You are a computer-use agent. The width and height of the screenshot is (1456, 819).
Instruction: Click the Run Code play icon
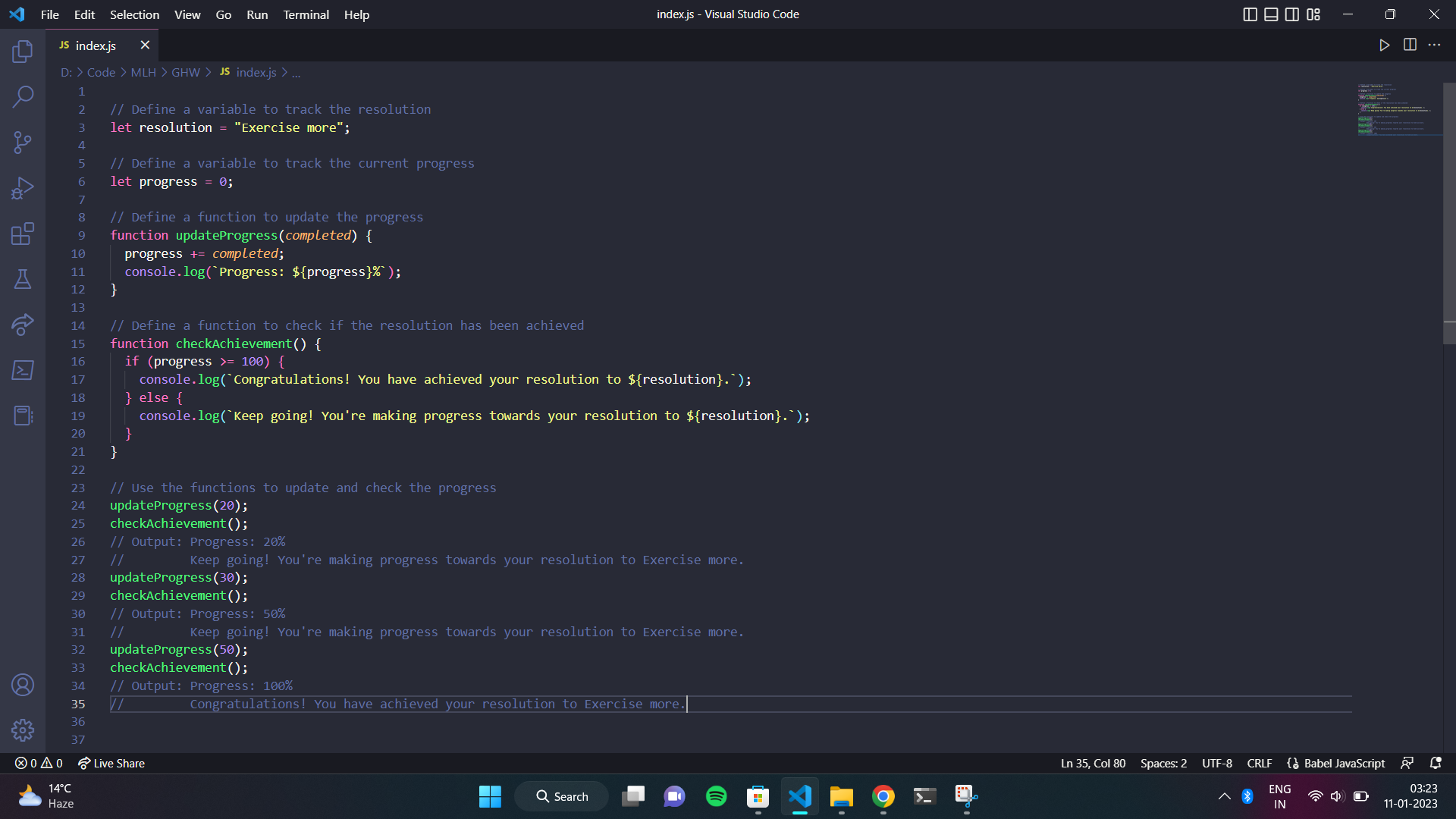click(x=1384, y=45)
